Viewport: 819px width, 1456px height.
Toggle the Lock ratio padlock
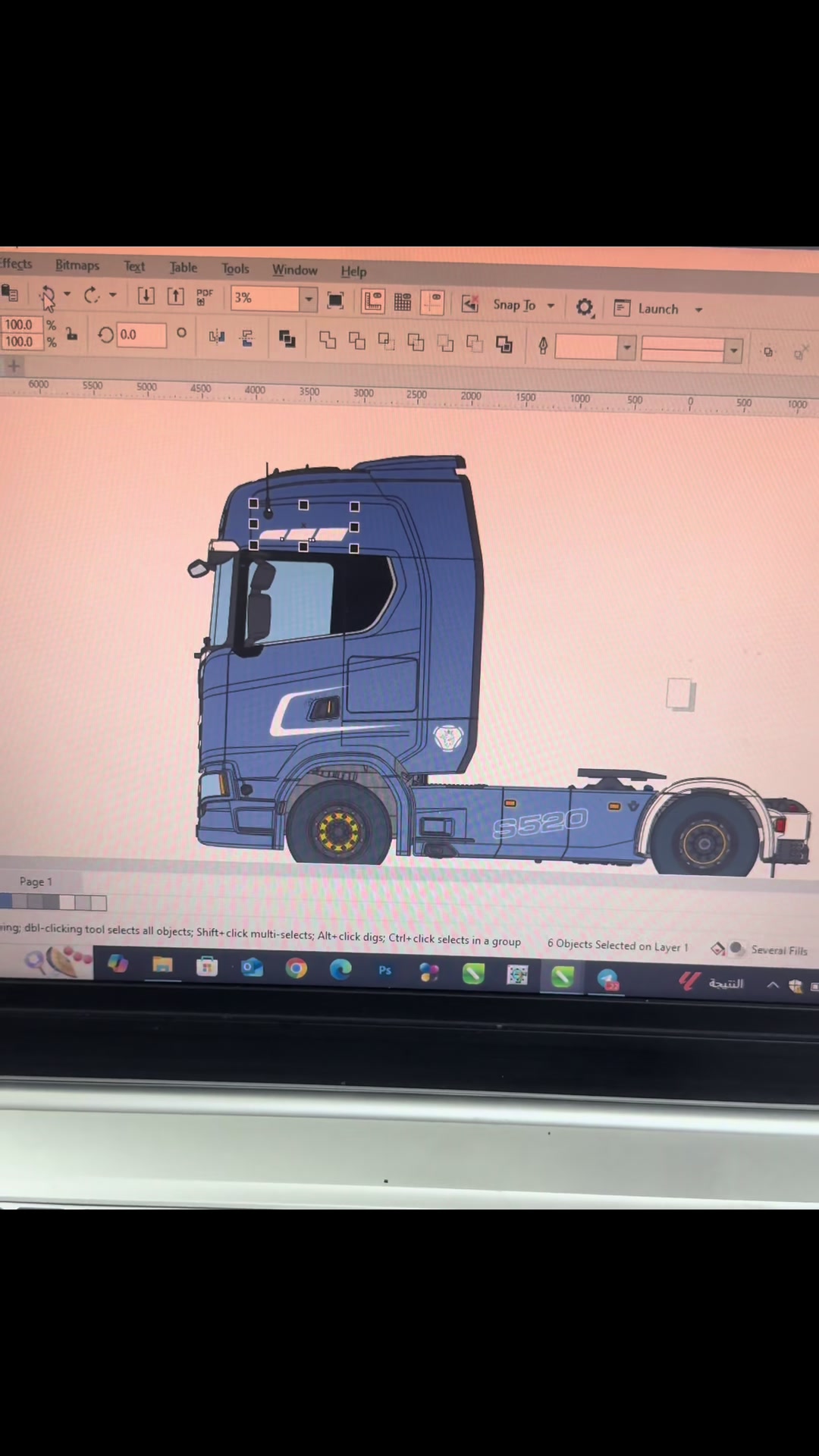coord(71,334)
